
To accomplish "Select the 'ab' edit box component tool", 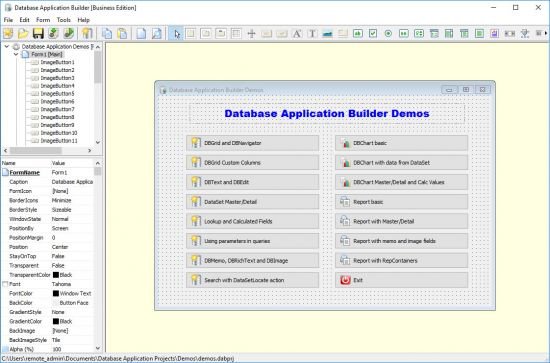I will click(x=358, y=34).
